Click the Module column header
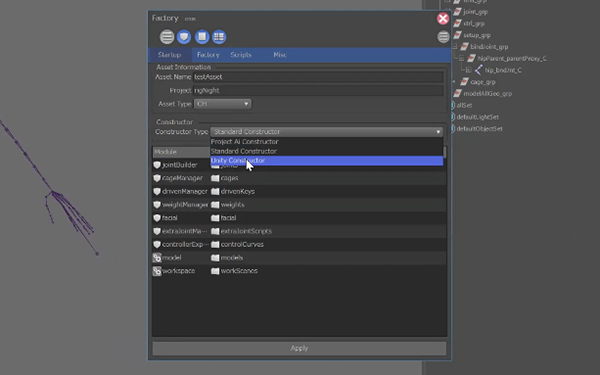600x375 pixels. (x=181, y=152)
